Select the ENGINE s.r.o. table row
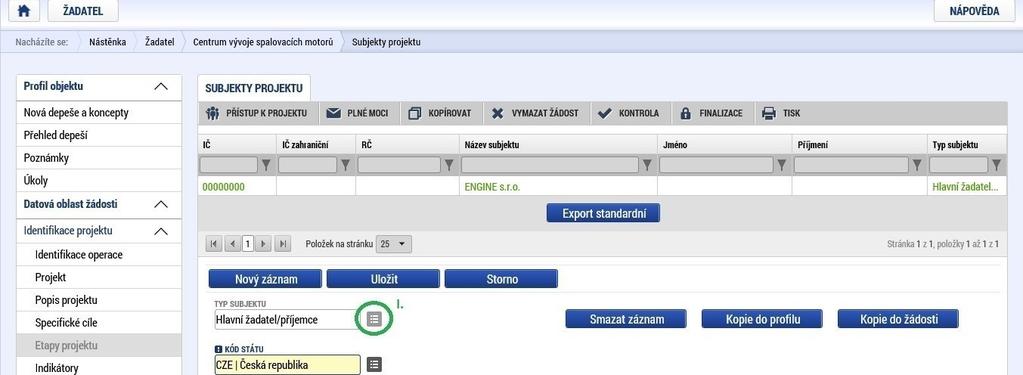This screenshot has height=375, width=1023. [x=600, y=187]
